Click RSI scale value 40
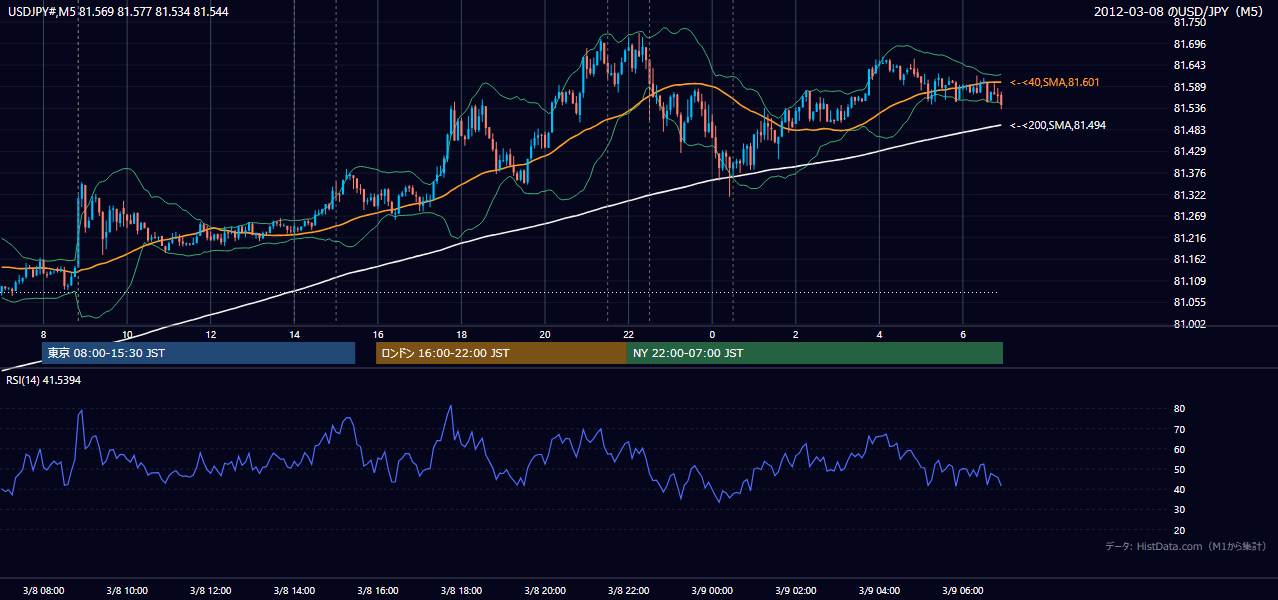Screen dimensions: 1278x600 (x=1180, y=489)
